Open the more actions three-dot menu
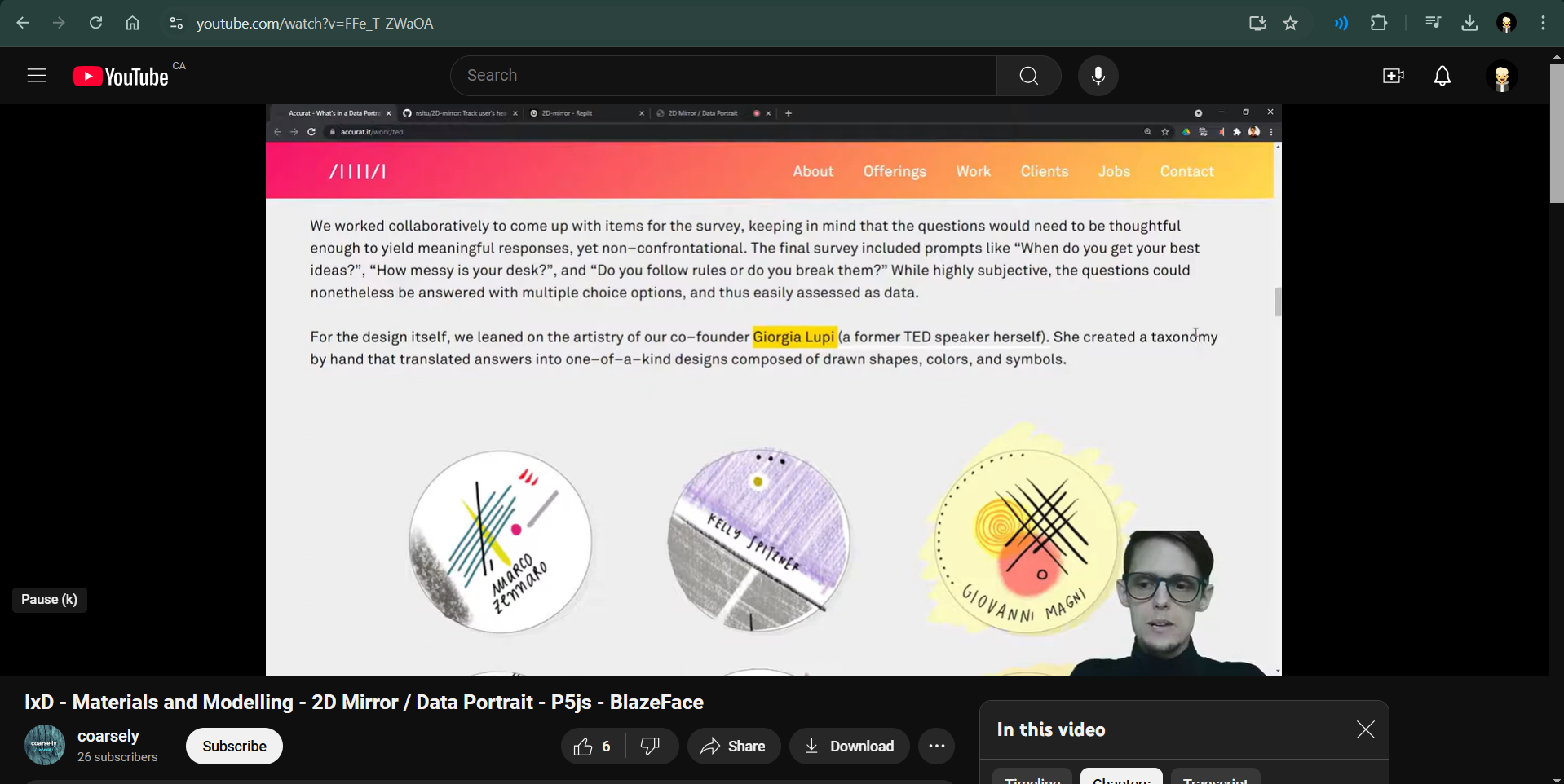The width and height of the screenshot is (1564, 784). 936,746
